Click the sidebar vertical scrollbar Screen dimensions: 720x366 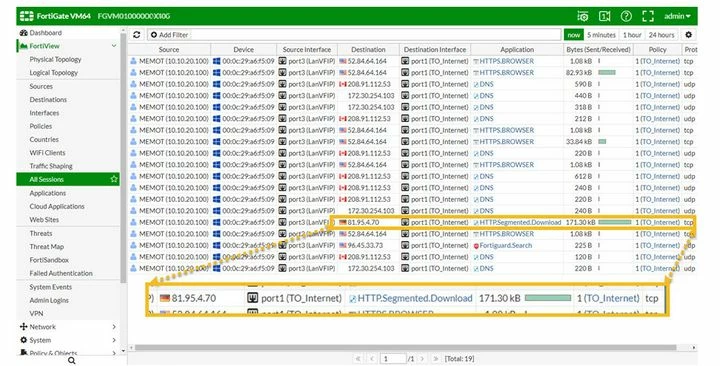tap(123, 158)
